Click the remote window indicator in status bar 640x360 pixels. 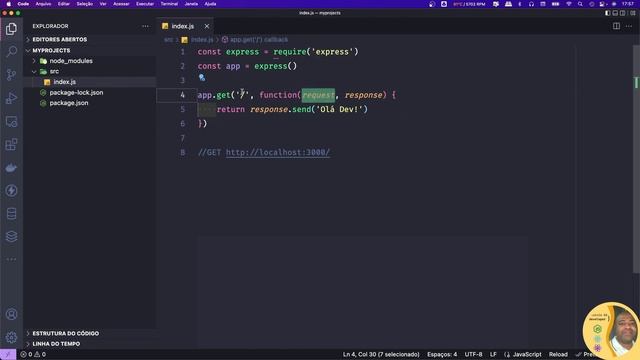[8, 354]
